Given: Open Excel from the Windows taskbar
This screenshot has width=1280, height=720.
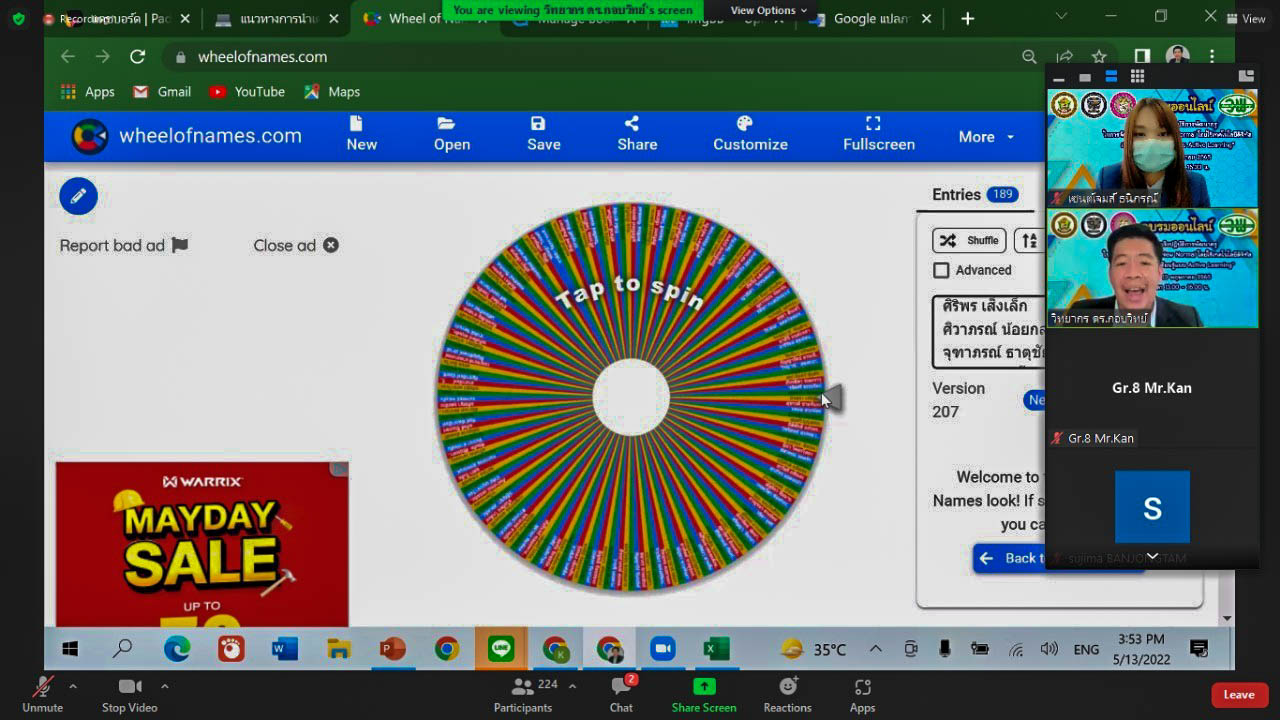Looking at the screenshot, I should (x=716, y=649).
